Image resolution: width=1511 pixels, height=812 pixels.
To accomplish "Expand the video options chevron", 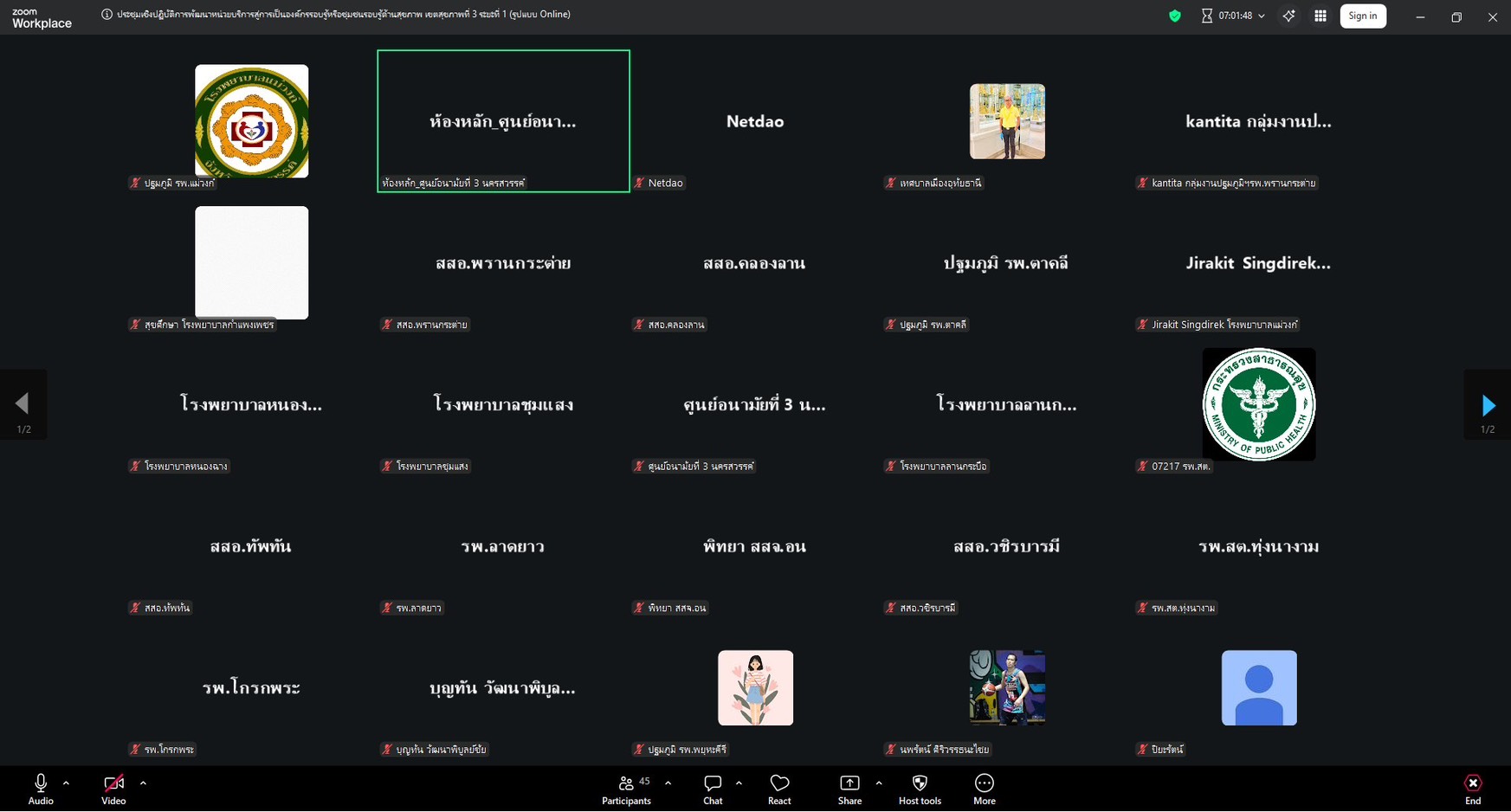I will [143, 783].
